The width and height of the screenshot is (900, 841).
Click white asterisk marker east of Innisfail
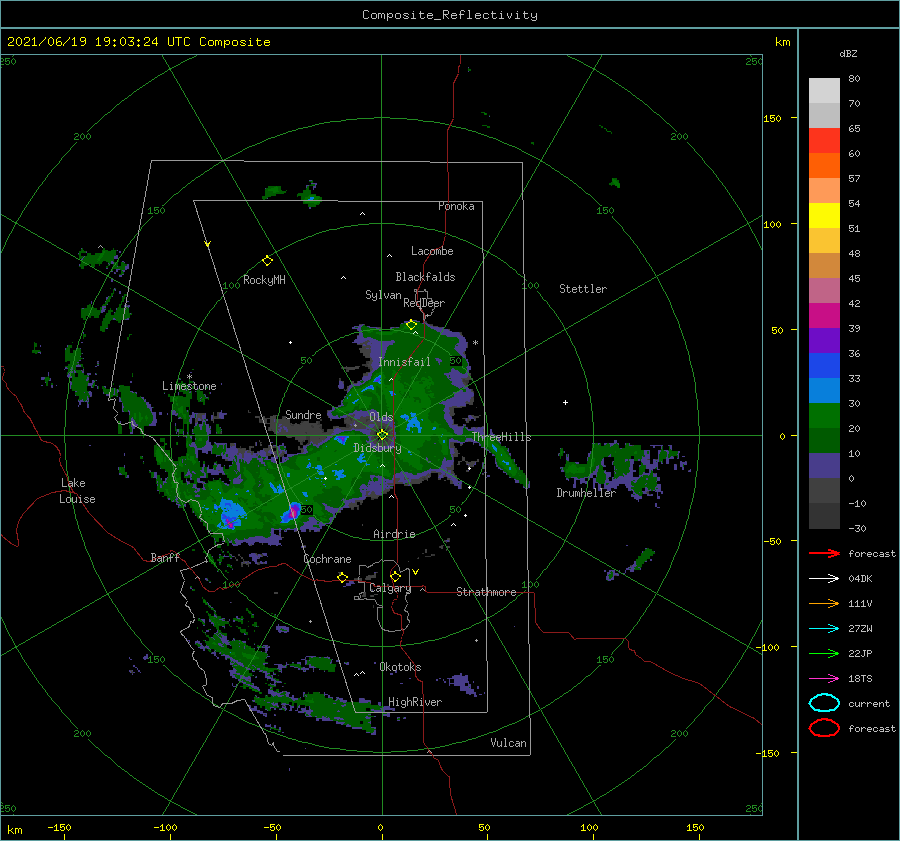coord(475,343)
